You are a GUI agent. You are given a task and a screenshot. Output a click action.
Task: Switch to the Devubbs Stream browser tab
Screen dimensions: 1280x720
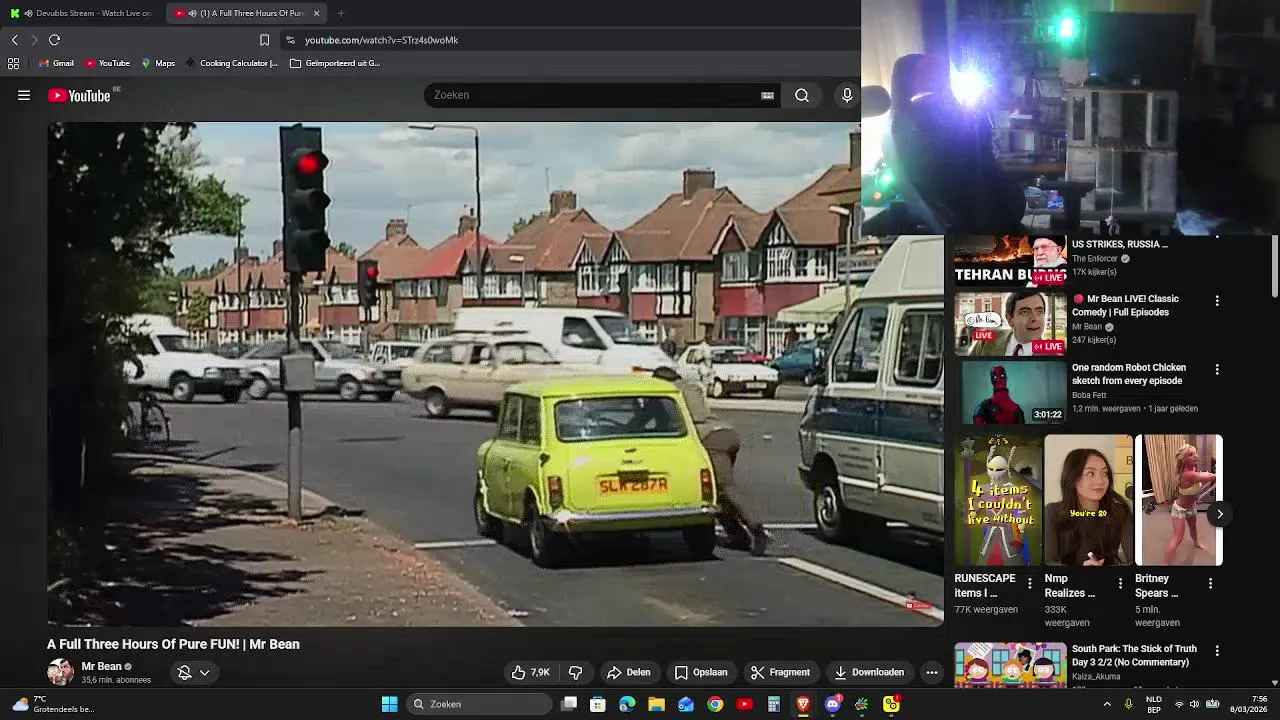click(81, 13)
